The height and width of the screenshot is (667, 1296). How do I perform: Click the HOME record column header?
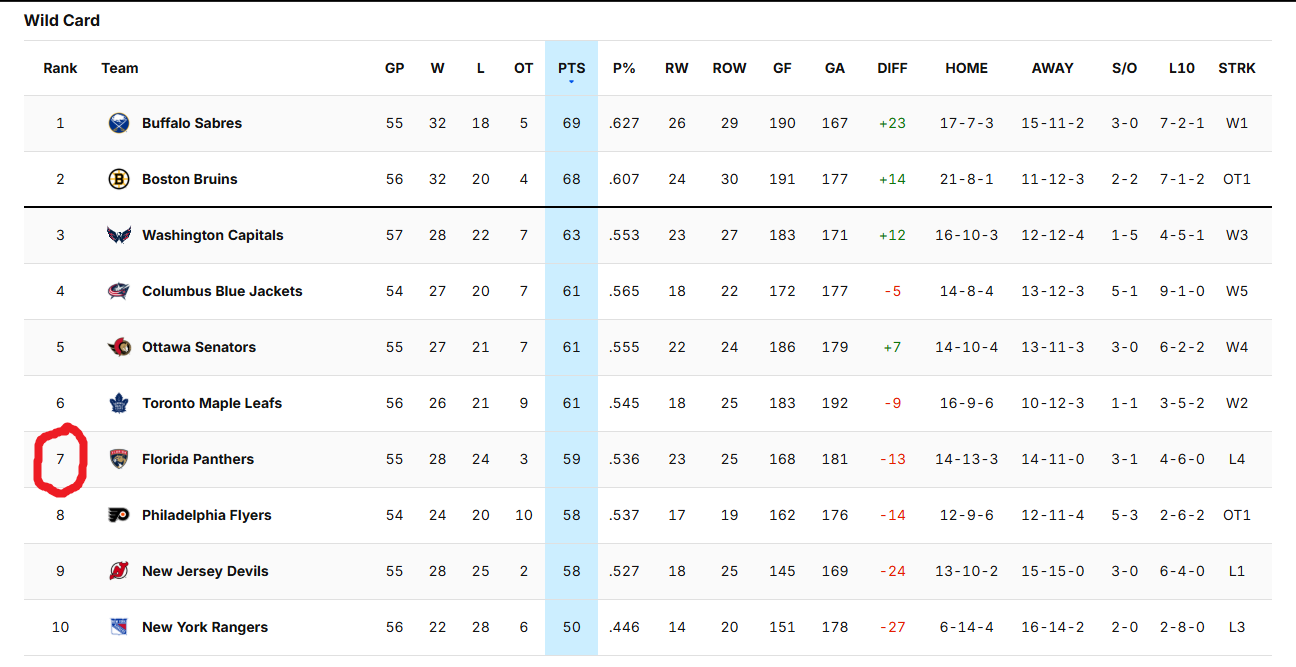(x=966, y=68)
